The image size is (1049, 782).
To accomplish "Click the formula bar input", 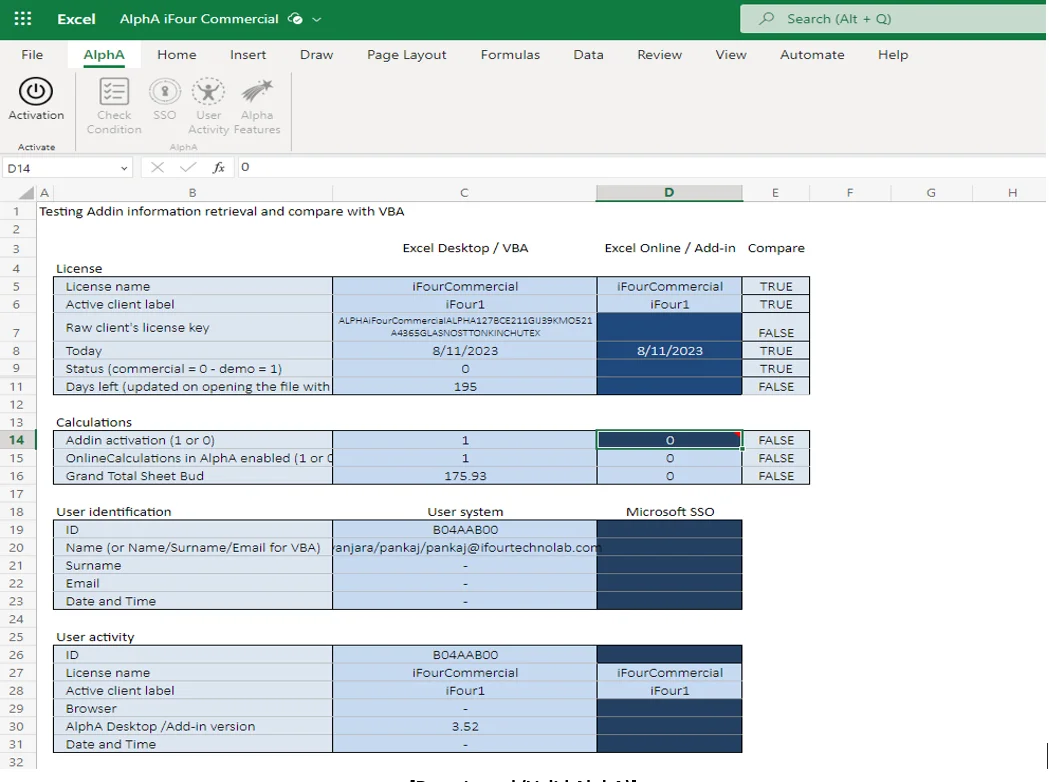I will (640, 167).
